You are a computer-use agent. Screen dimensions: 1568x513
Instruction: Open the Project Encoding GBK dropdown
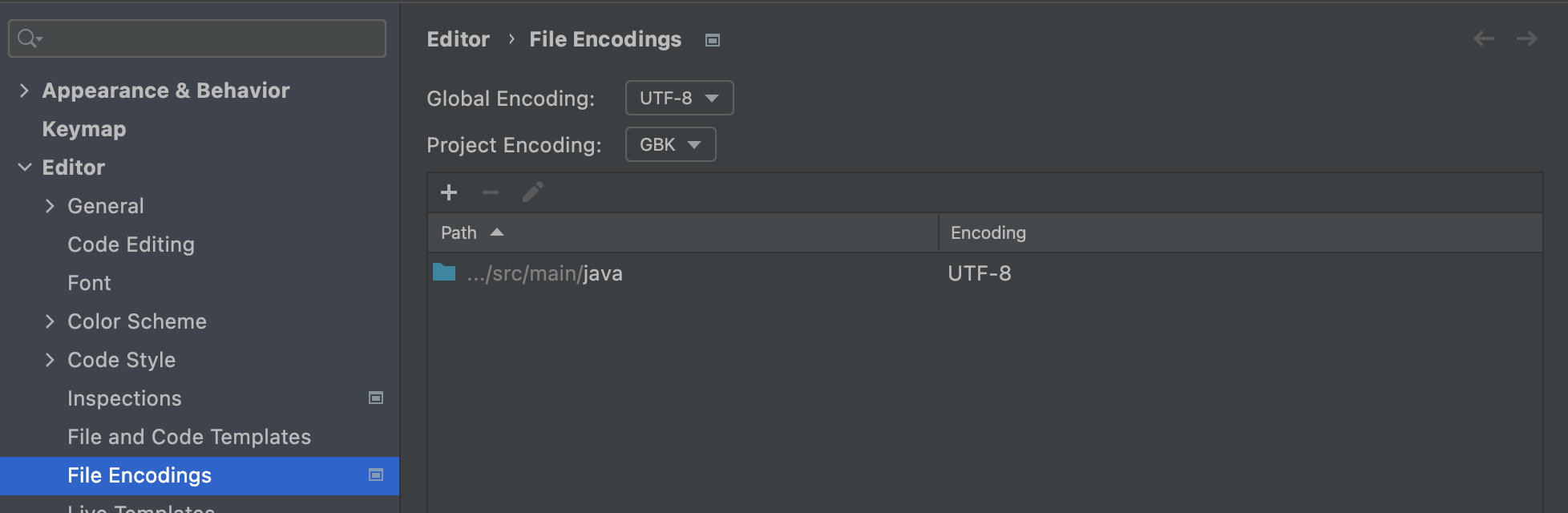tap(670, 144)
